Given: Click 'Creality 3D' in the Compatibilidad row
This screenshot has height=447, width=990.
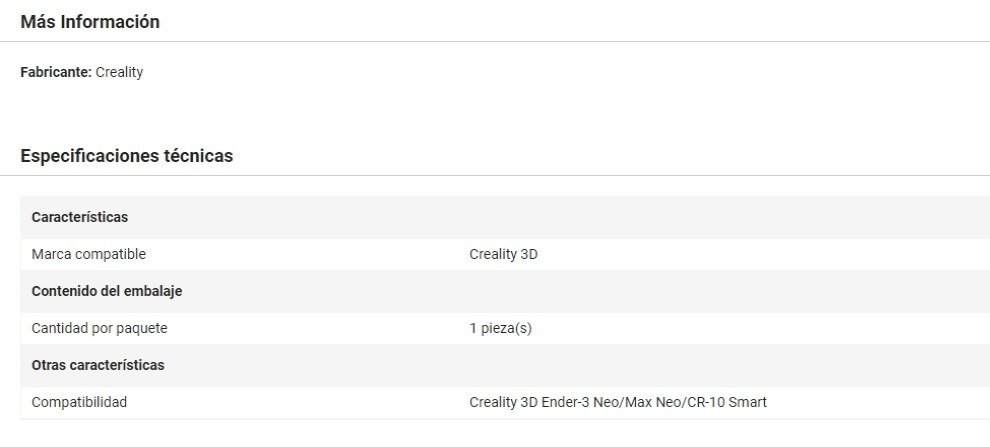Looking at the screenshot, I should click(x=503, y=402).
